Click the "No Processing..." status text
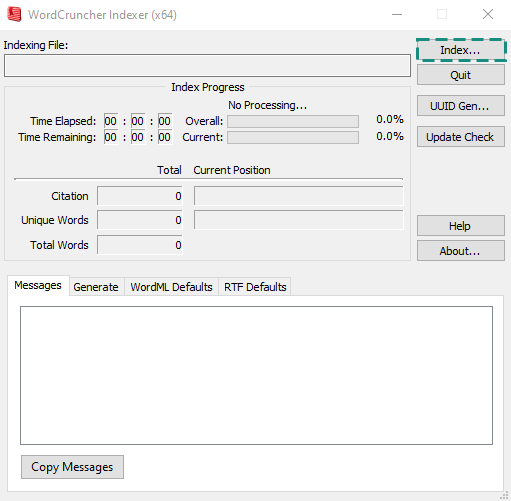The image size is (511, 501). (x=267, y=105)
